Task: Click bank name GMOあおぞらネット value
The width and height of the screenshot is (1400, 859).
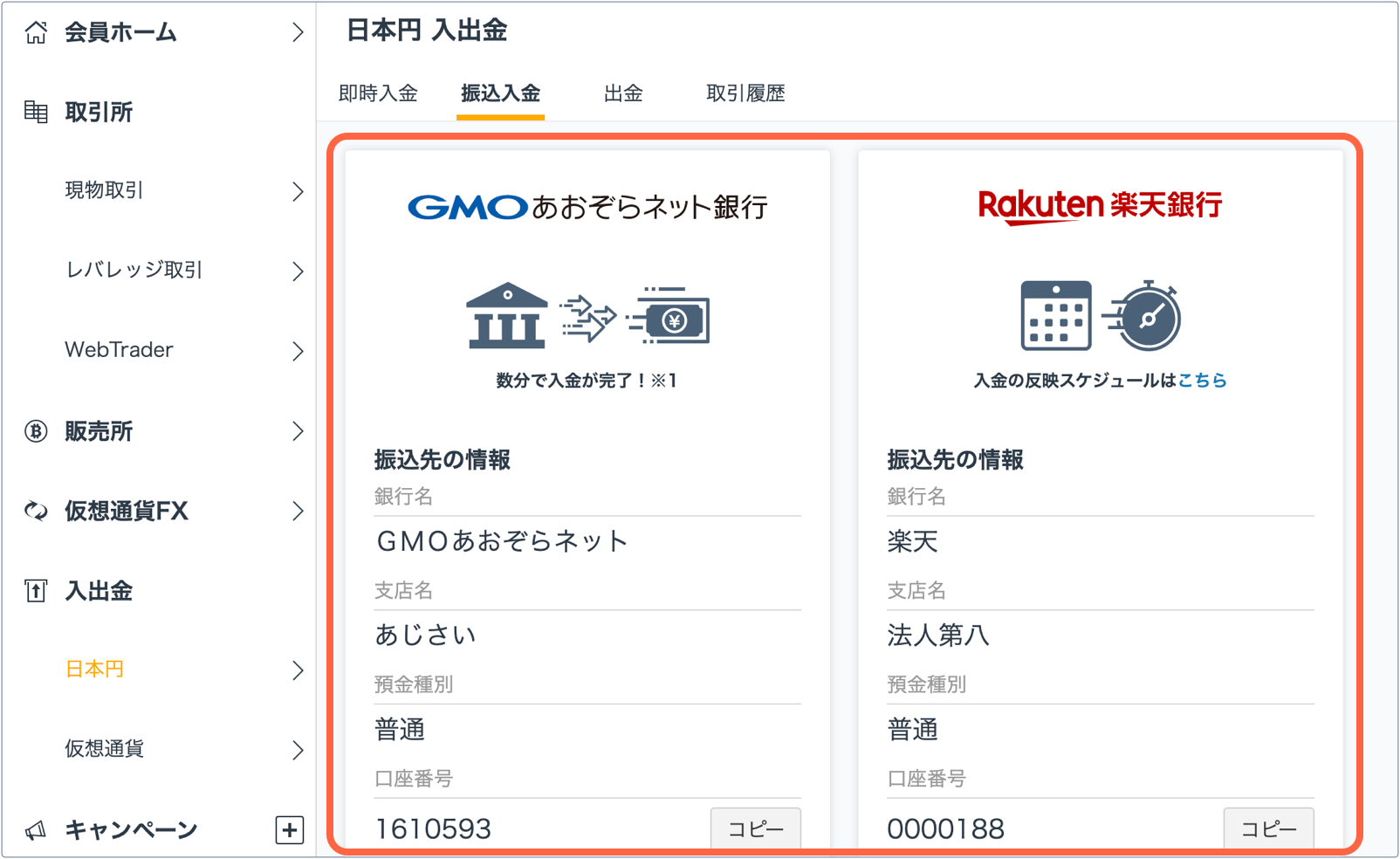Action: [502, 541]
